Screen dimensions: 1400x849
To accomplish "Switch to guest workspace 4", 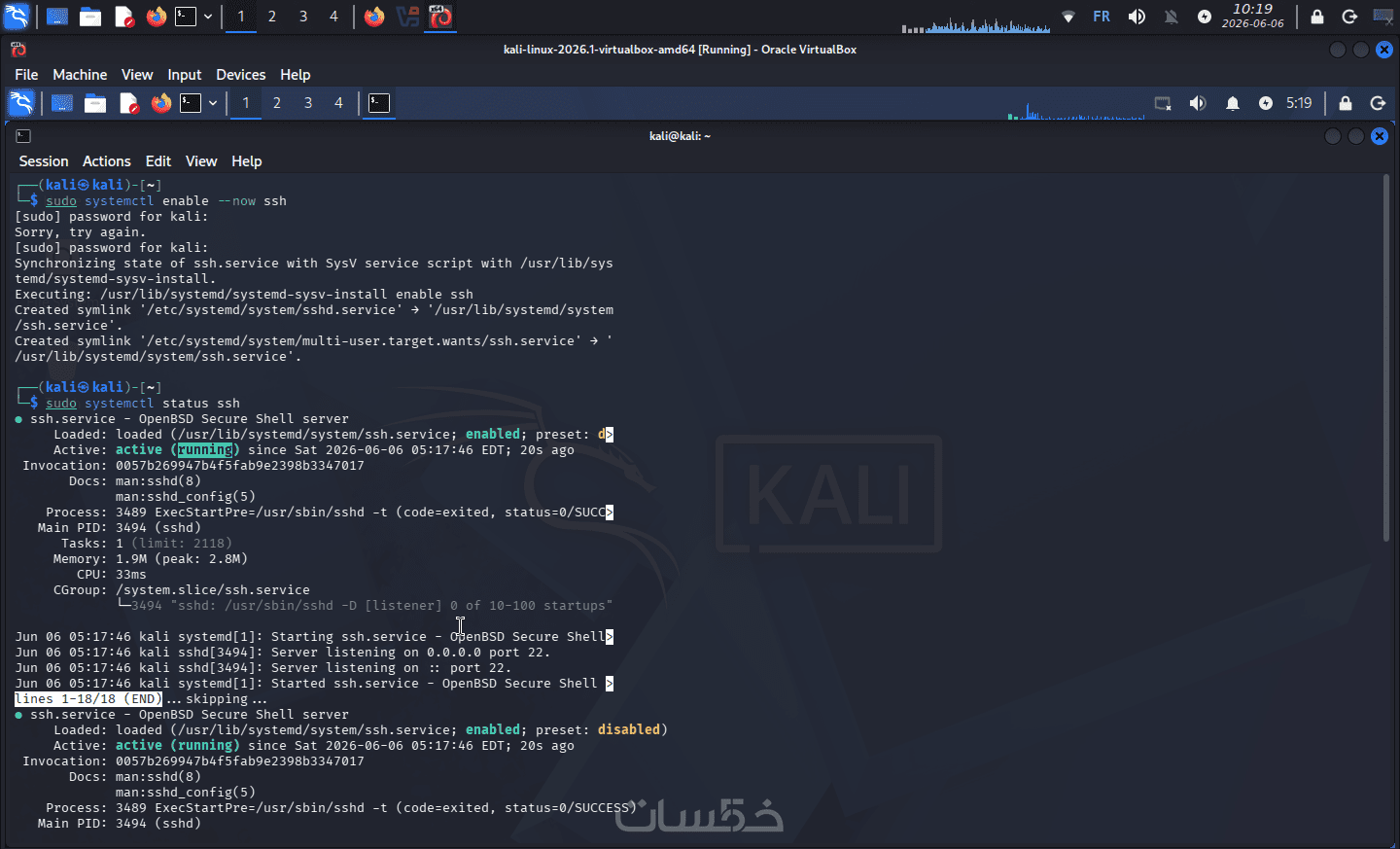I will (x=338, y=103).
